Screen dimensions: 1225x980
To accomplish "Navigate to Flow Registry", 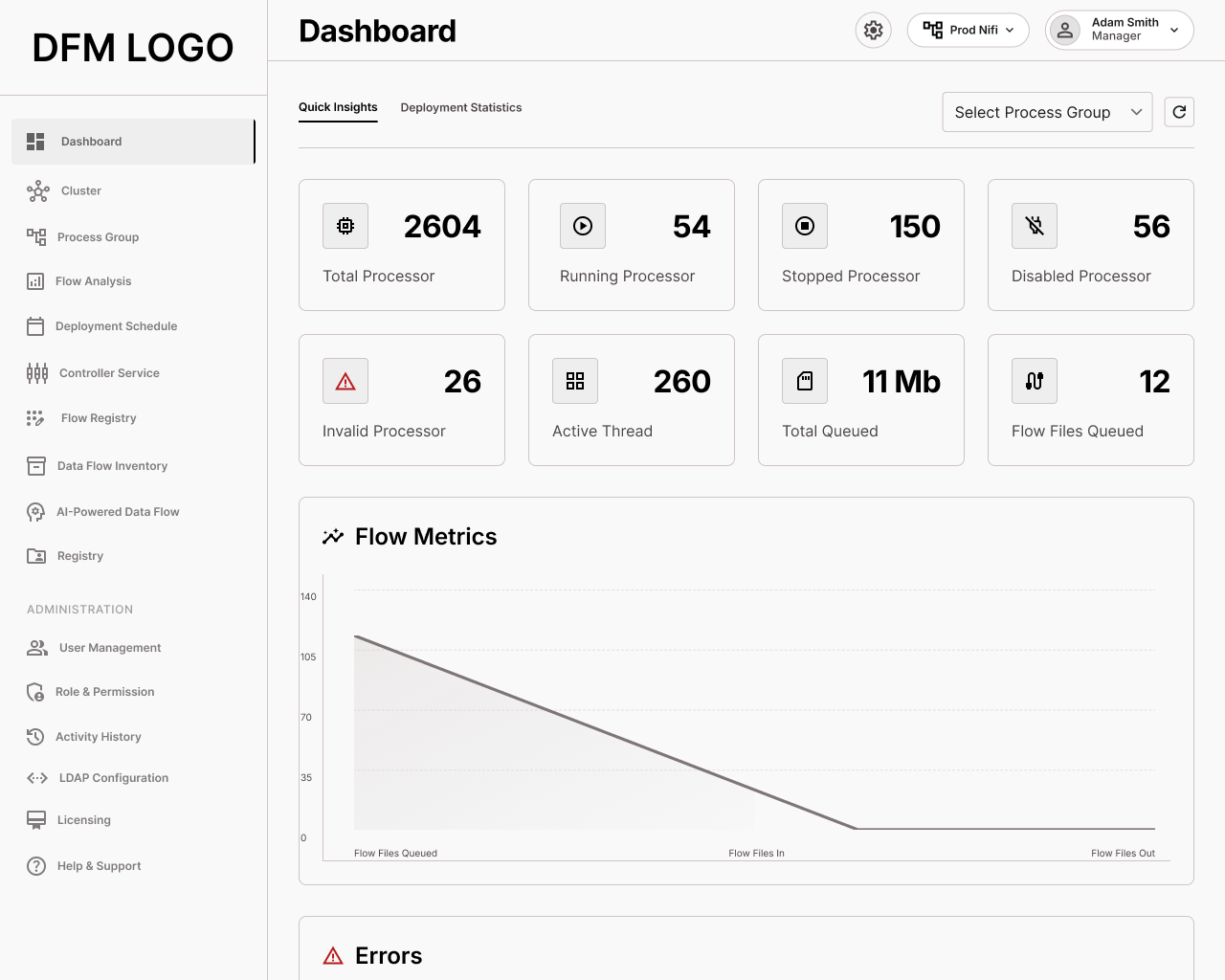I will tap(99, 418).
